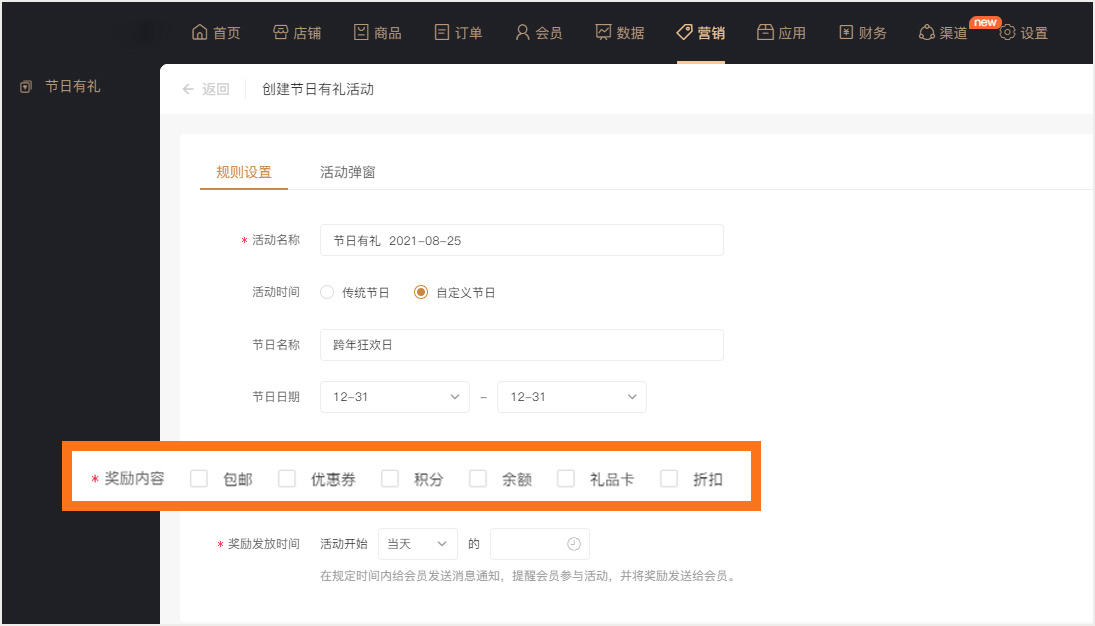Click the 返回 back link
1095x626 pixels.
[x=205, y=89]
